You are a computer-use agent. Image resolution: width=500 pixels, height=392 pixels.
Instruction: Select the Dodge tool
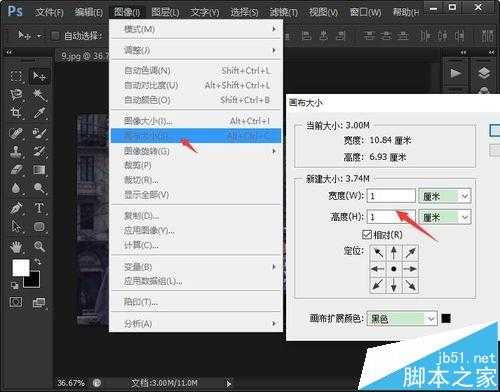(x=39, y=188)
